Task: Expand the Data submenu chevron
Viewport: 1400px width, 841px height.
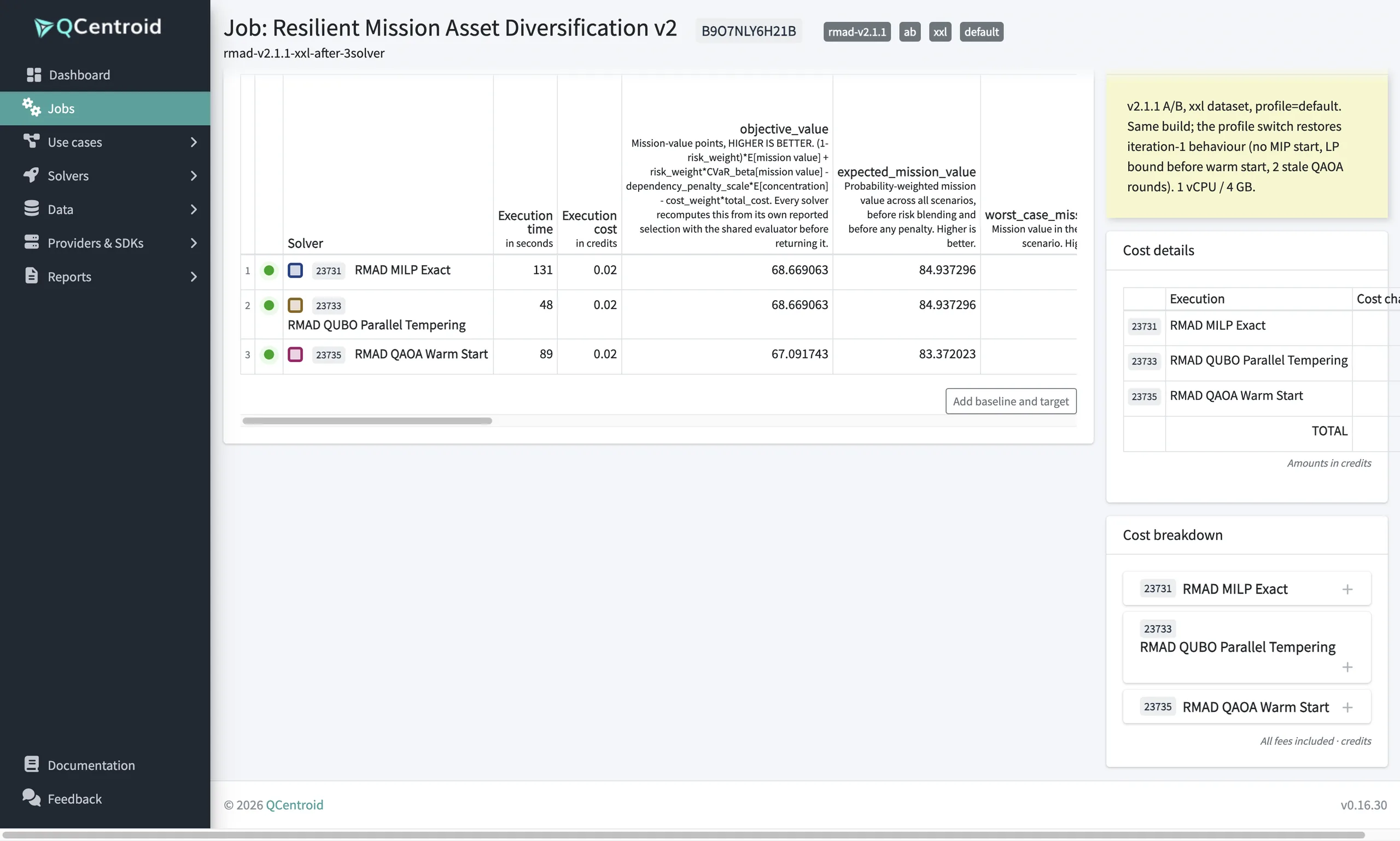Action: point(194,209)
